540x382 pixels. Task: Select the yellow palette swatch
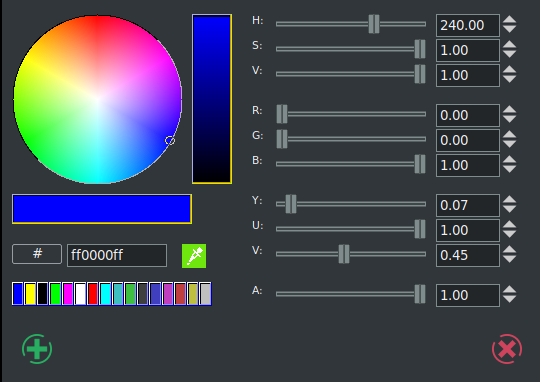click(x=30, y=293)
